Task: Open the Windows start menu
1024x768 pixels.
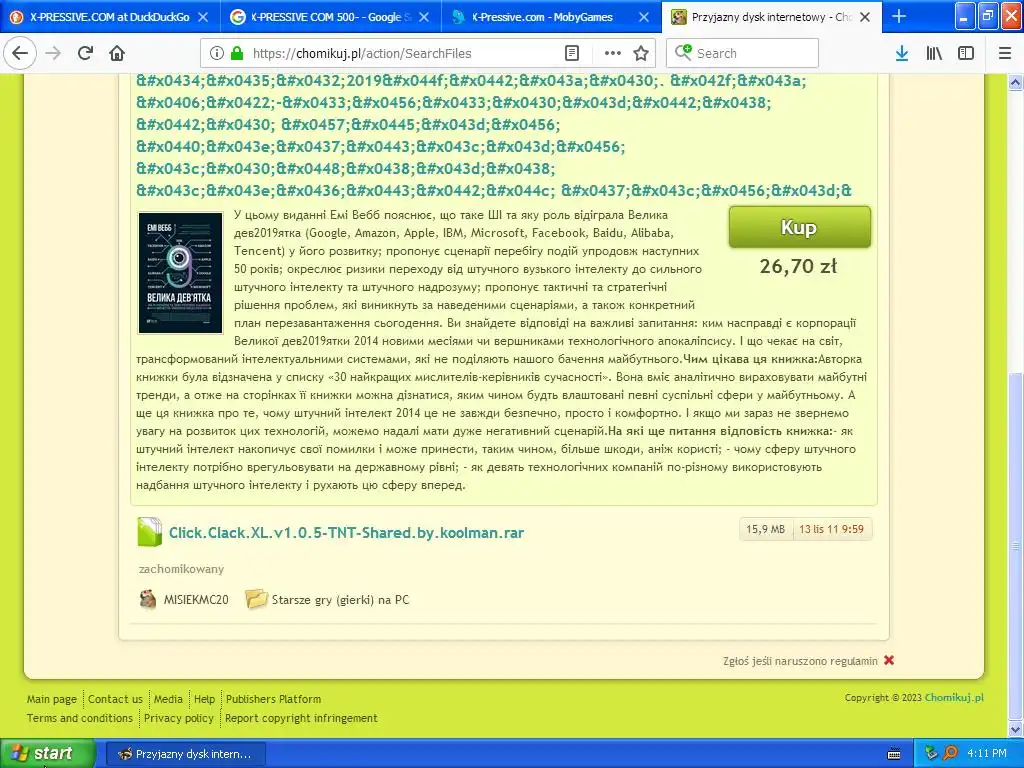Action: [48, 753]
